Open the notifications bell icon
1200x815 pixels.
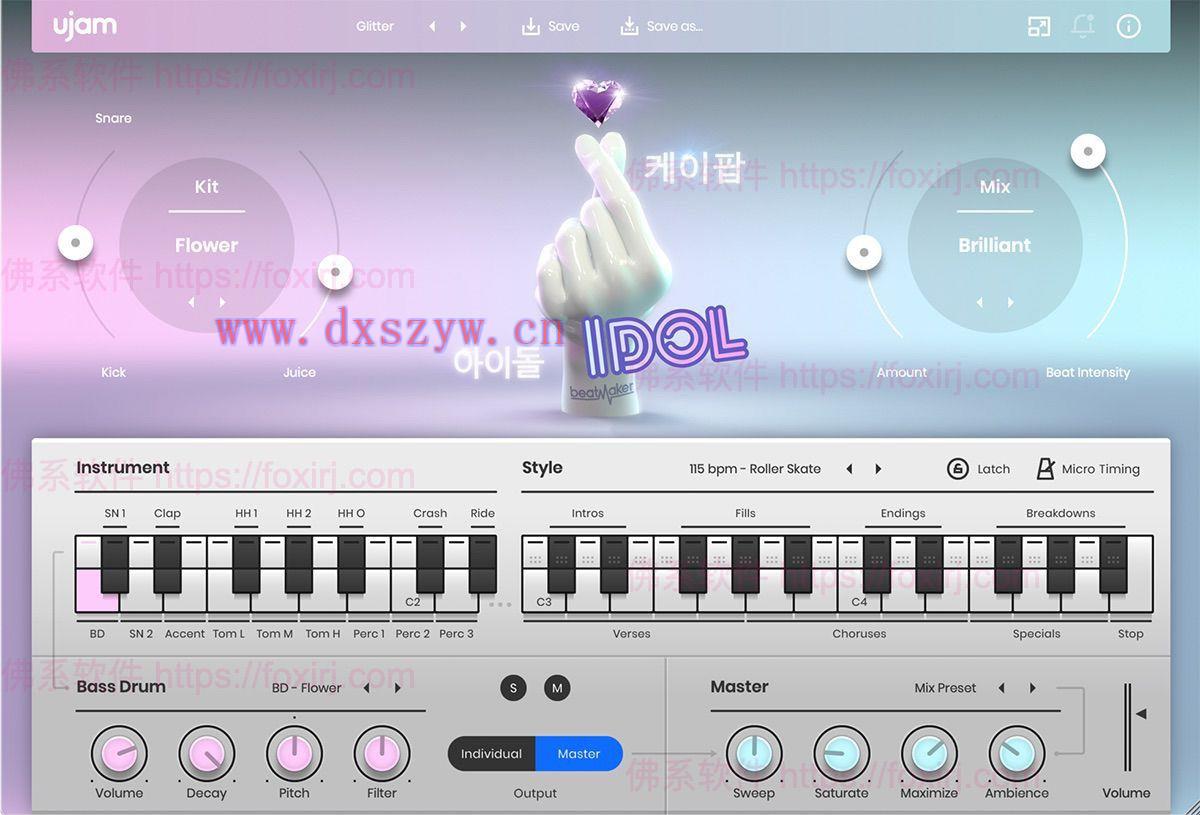[x=1082, y=27]
